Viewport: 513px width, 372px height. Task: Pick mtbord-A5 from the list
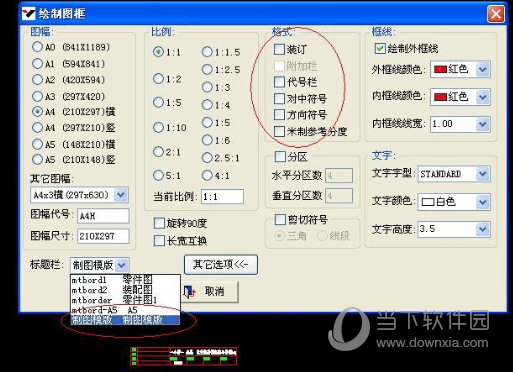[x=125, y=310]
